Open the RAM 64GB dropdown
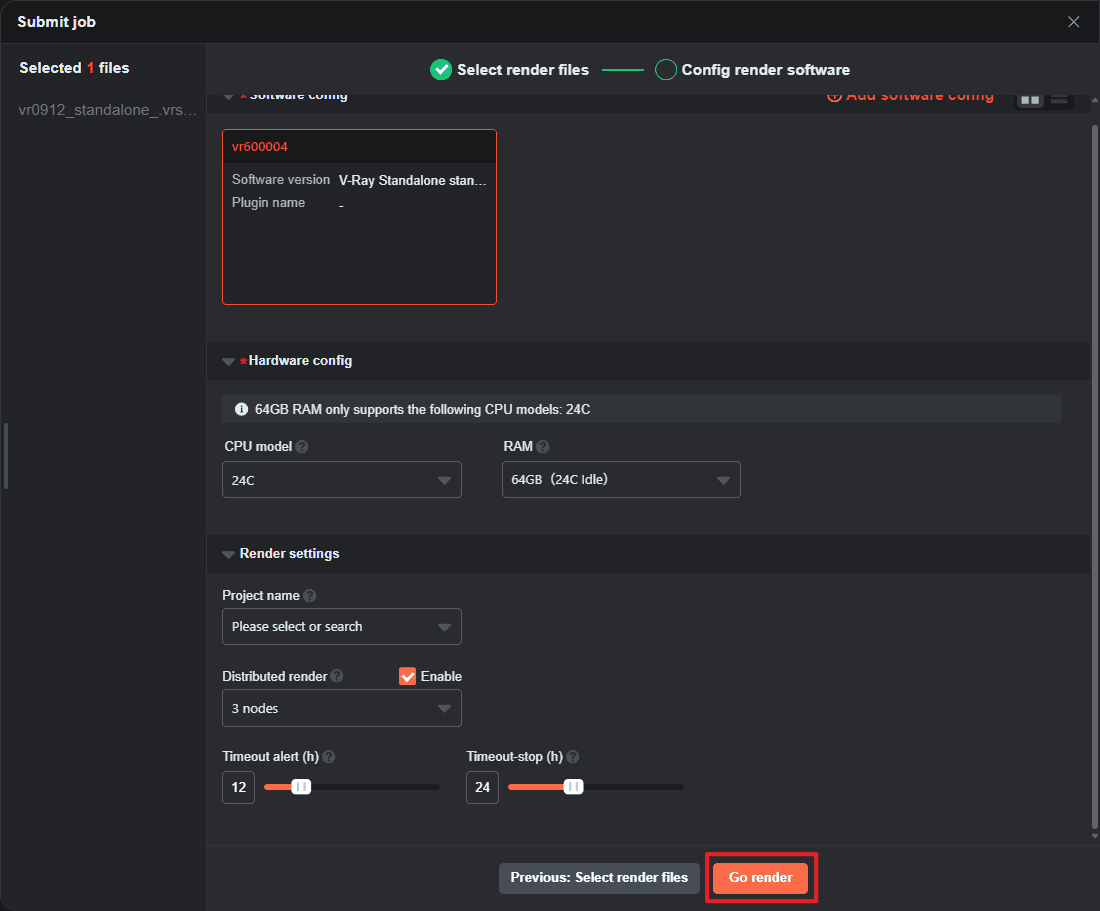 coord(620,480)
